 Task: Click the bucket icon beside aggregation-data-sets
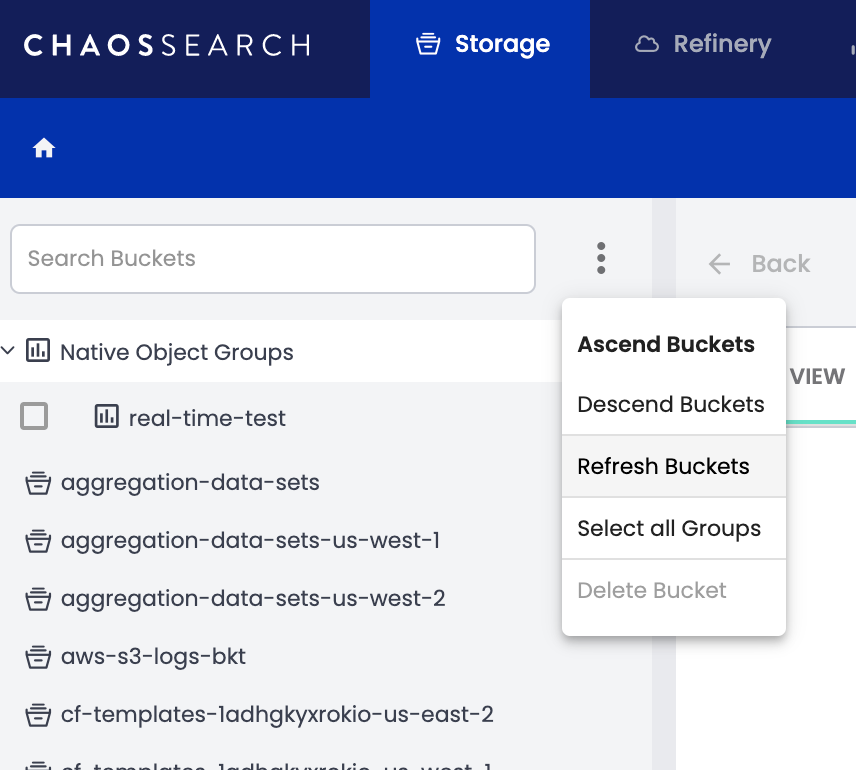(38, 483)
